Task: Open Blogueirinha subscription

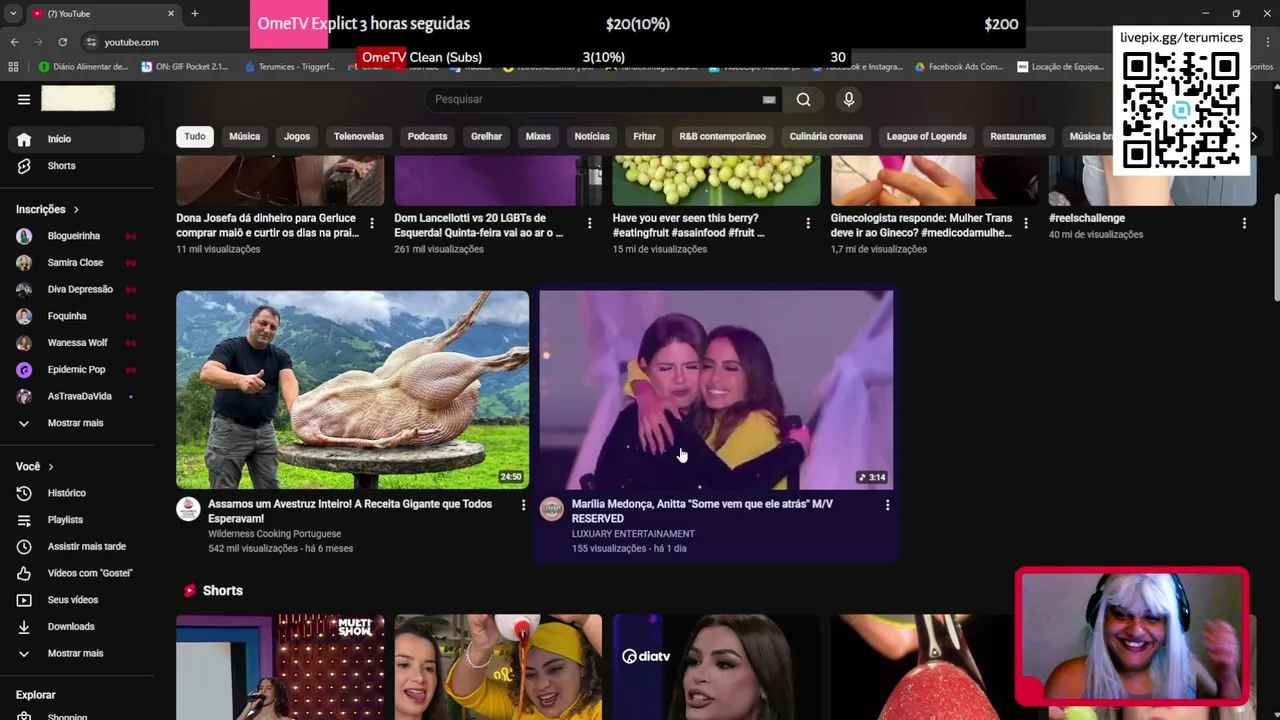Action: [x=77, y=236]
